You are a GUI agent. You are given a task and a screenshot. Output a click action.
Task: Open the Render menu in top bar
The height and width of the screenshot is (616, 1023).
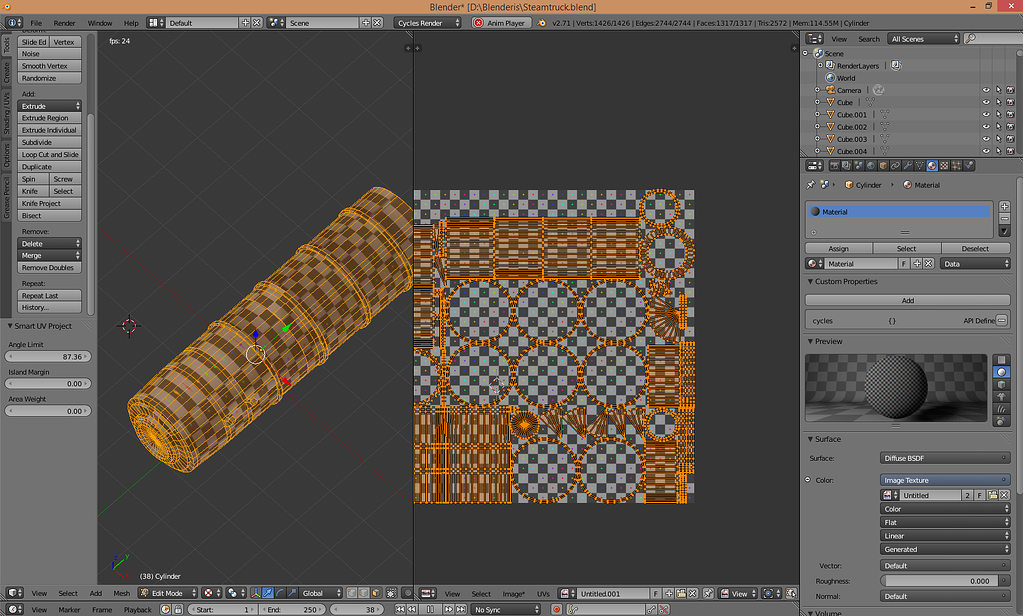(64, 23)
